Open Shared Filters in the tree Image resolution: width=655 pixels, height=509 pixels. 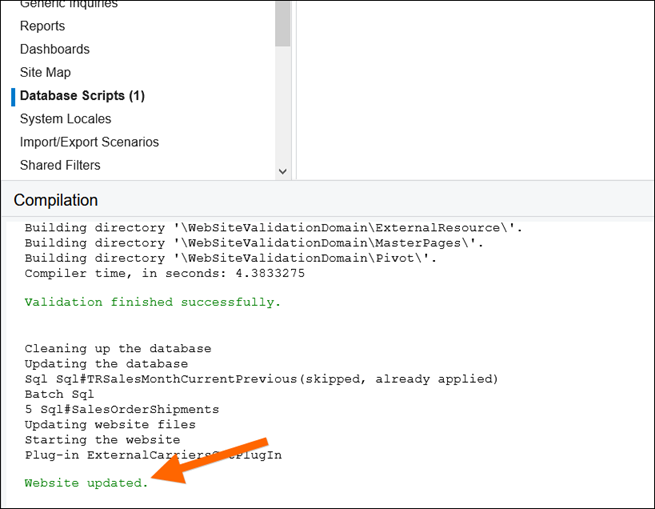(x=60, y=165)
